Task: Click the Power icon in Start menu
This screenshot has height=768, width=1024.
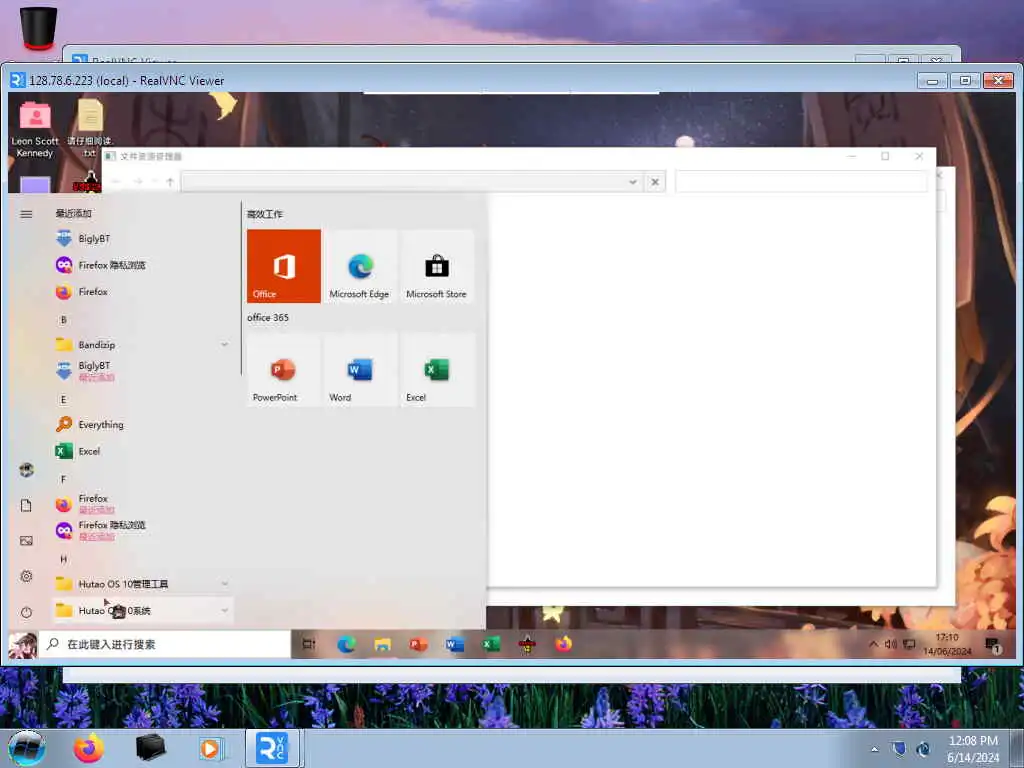Action: (26, 612)
